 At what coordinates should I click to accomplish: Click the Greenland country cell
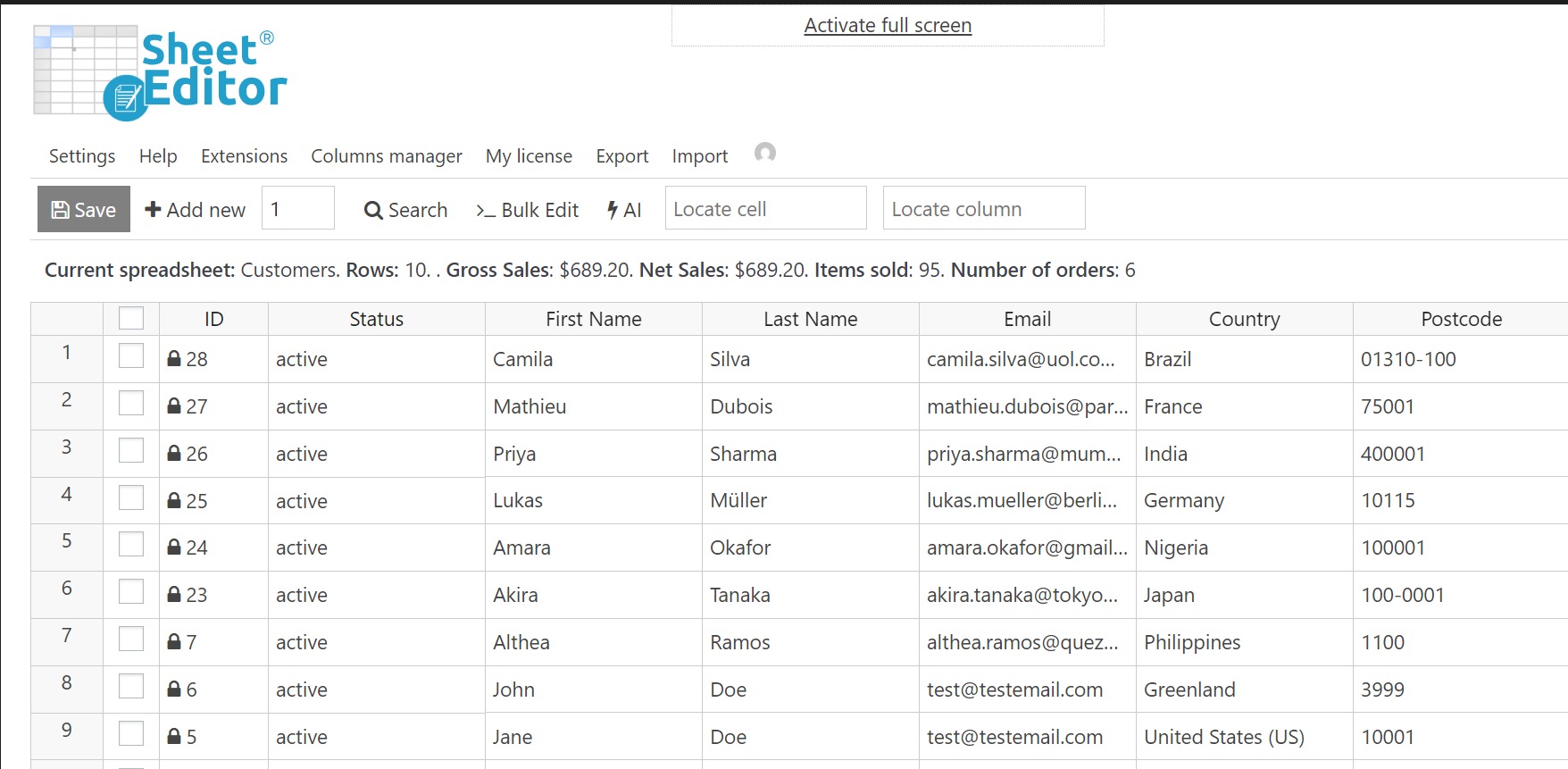click(1245, 690)
